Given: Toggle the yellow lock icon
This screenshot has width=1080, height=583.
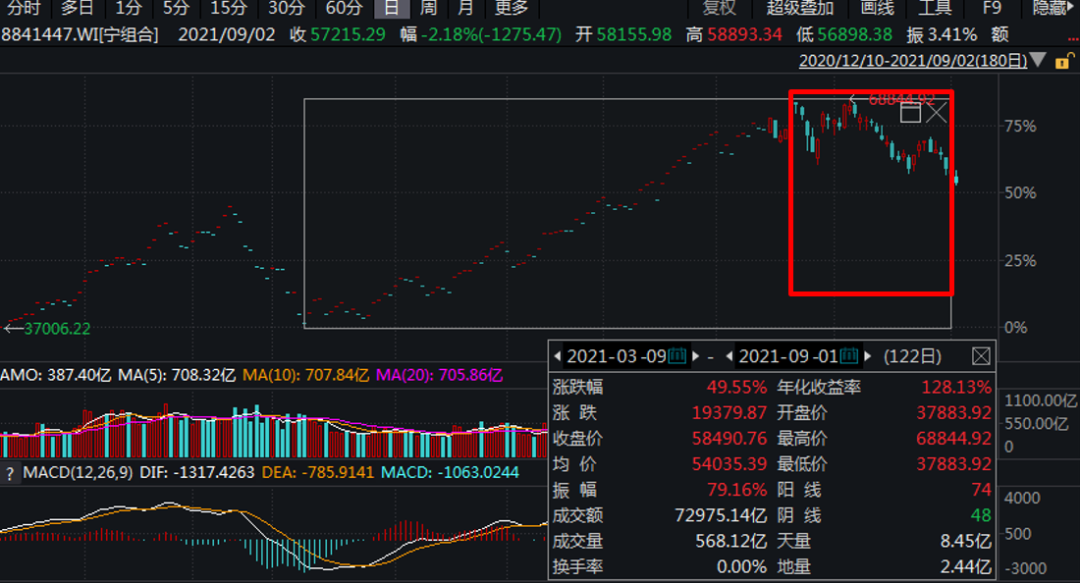Looking at the screenshot, I should tap(1064, 61).
